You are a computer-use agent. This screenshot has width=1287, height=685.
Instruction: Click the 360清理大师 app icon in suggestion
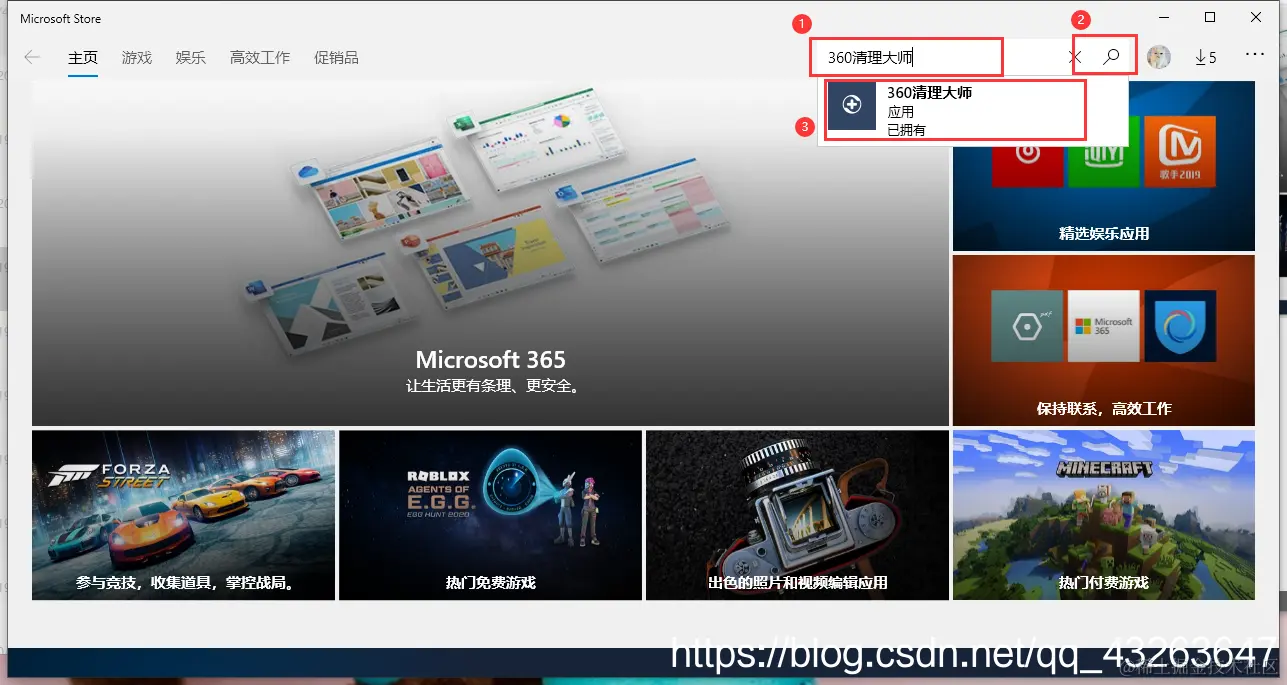click(852, 105)
